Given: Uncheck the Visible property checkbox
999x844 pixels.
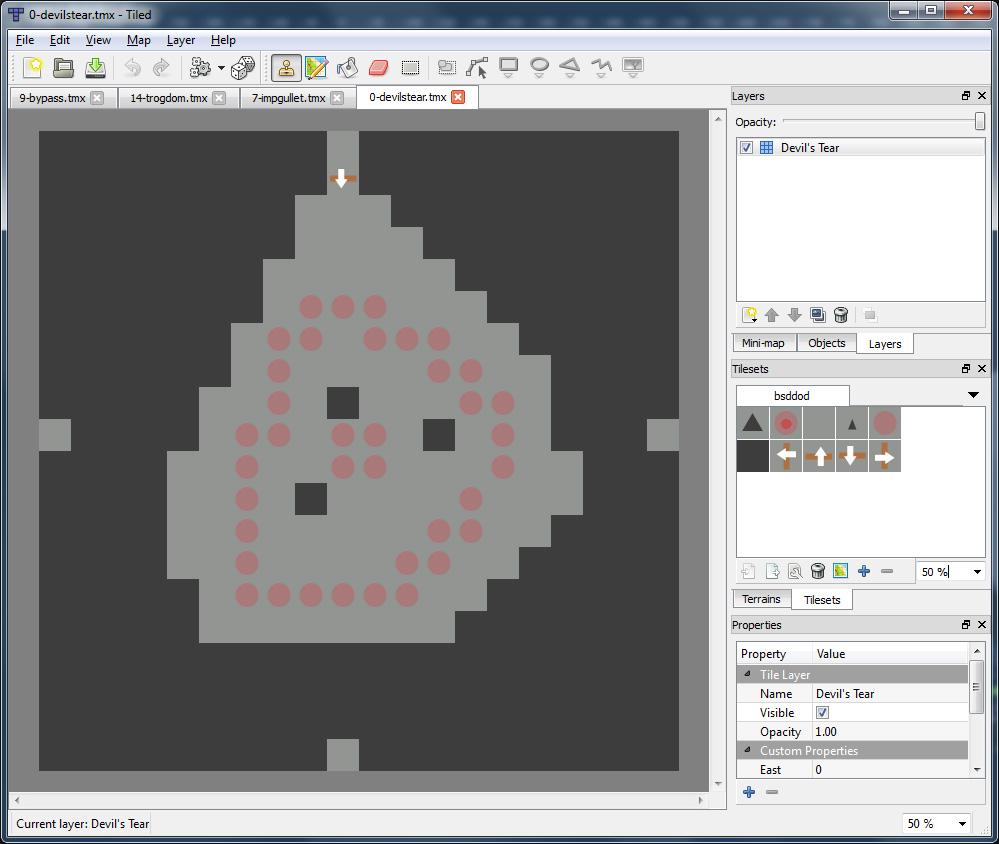Looking at the screenshot, I should click(822, 713).
